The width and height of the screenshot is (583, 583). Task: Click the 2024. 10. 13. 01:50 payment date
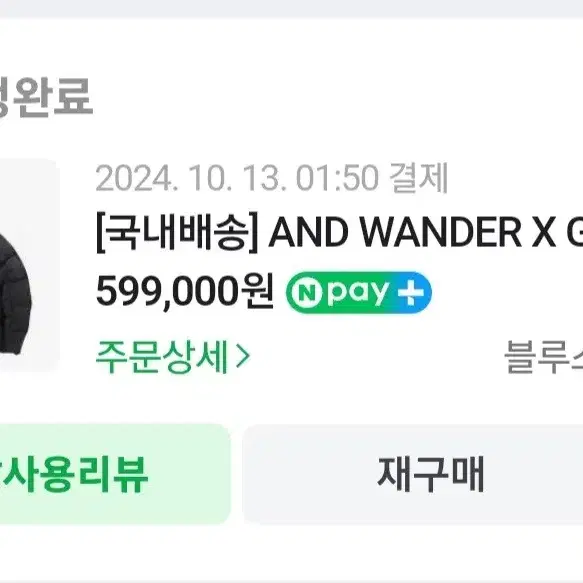[x=237, y=179]
